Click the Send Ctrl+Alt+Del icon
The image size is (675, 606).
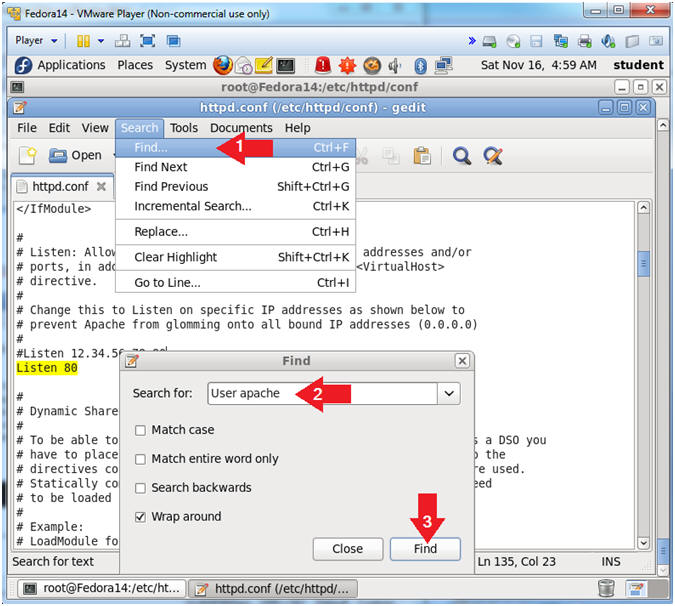pos(123,41)
